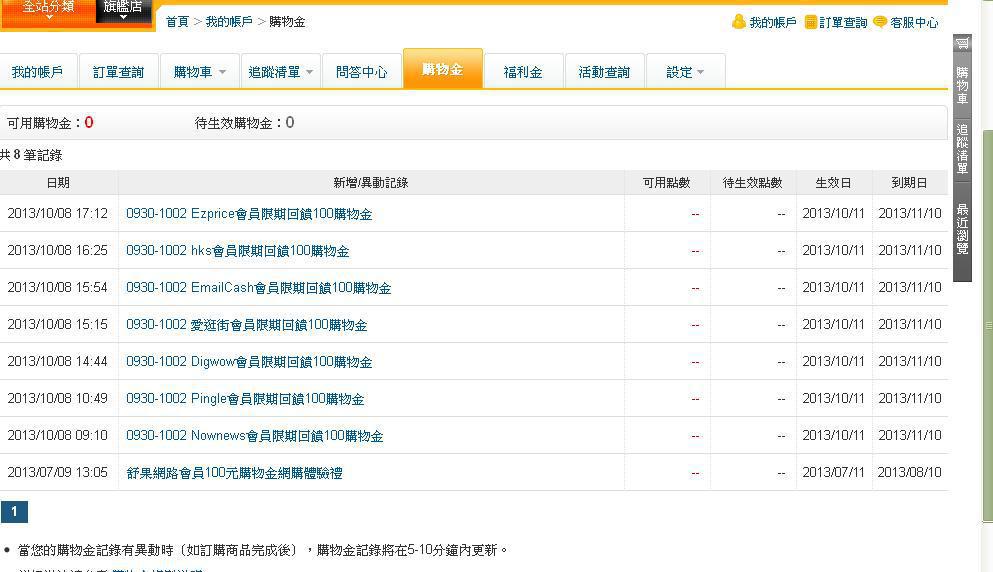The width and height of the screenshot is (993, 572).
Task: Switch to the 活動查詢 tab
Action: pyautogui.click(x=604, y=72)
